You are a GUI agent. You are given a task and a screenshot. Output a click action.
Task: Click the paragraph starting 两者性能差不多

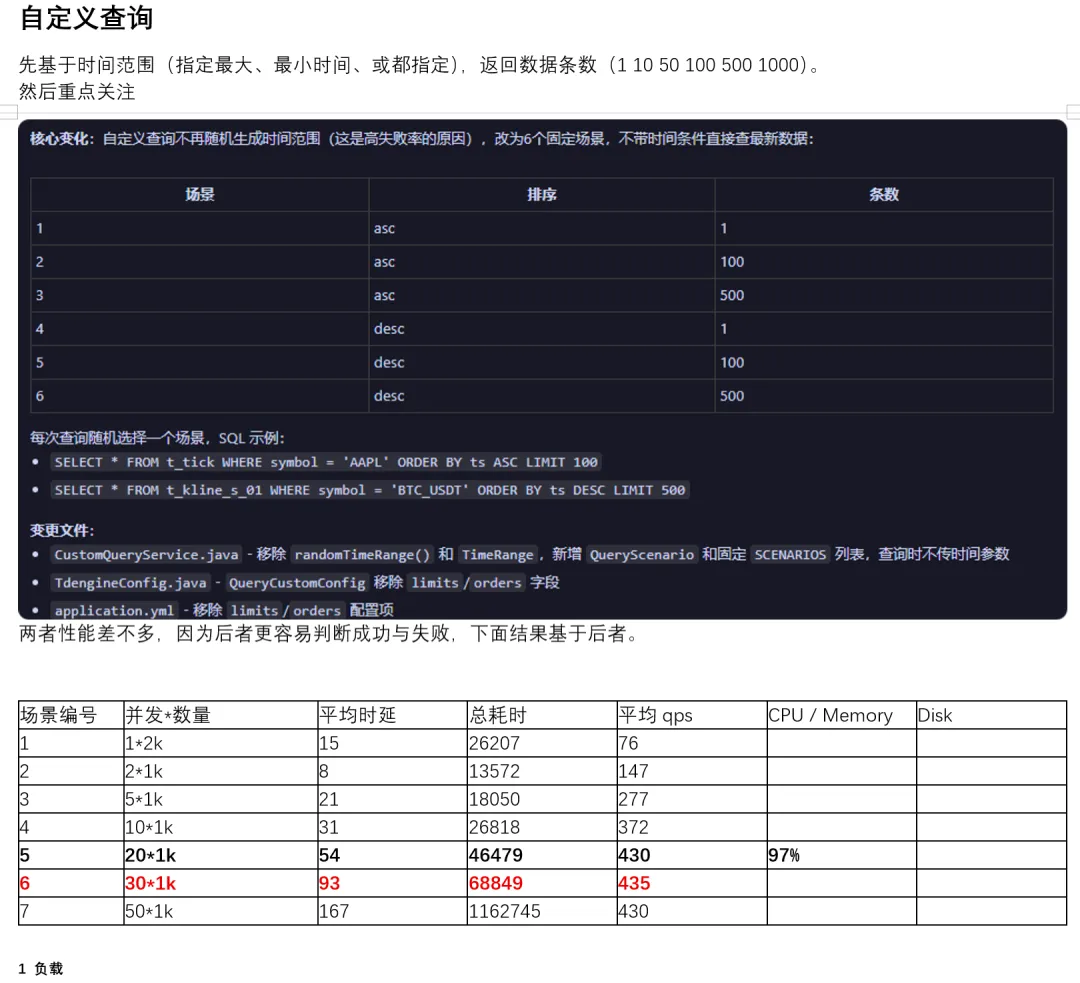329,634
